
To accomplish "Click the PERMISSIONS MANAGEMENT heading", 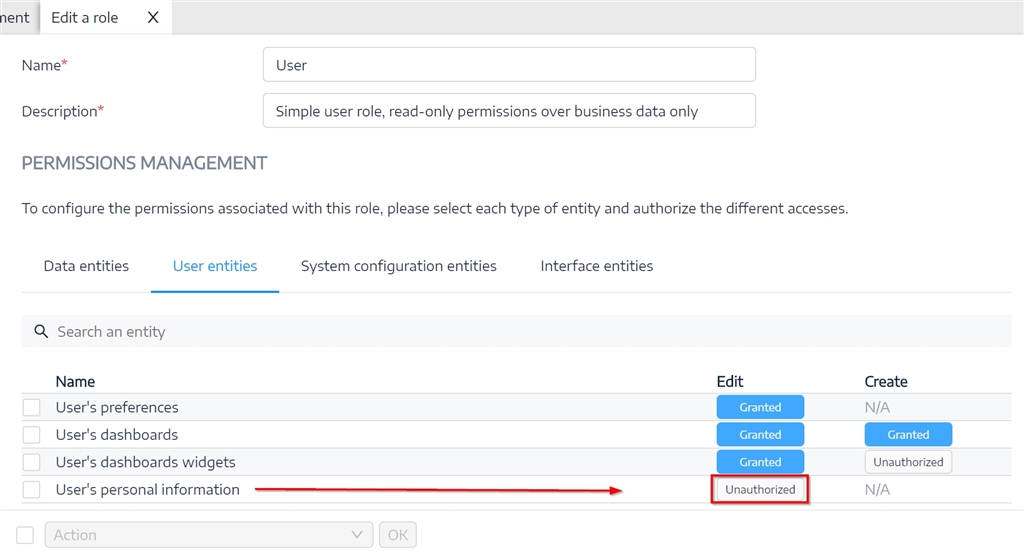I will (144, 163).
